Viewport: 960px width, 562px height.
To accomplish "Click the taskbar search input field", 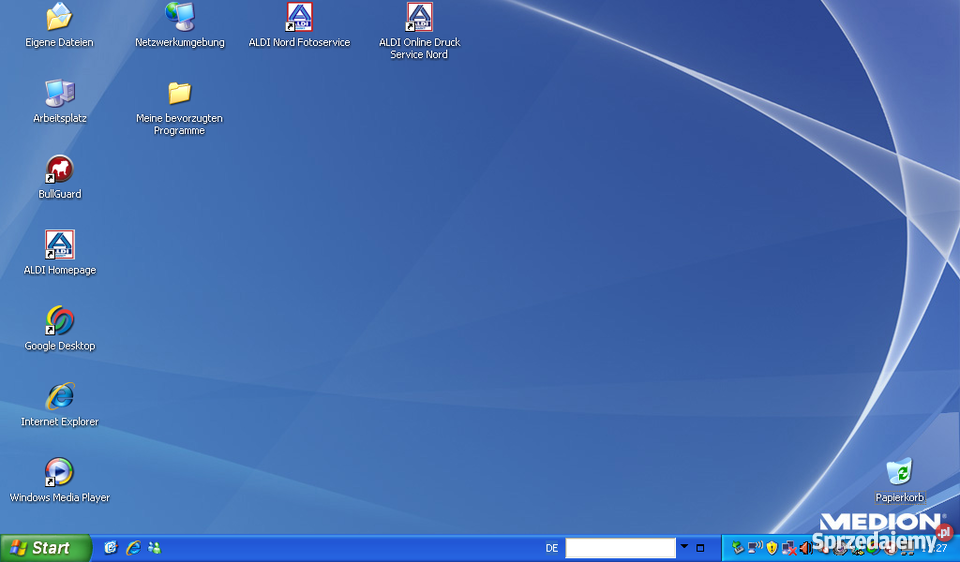I will 620,548.
